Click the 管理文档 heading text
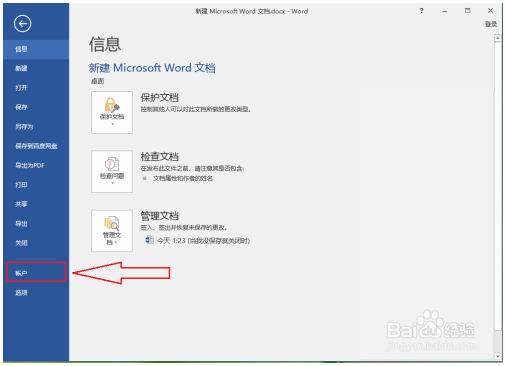This screenshot has width=506, height=366. pos(160,216)
